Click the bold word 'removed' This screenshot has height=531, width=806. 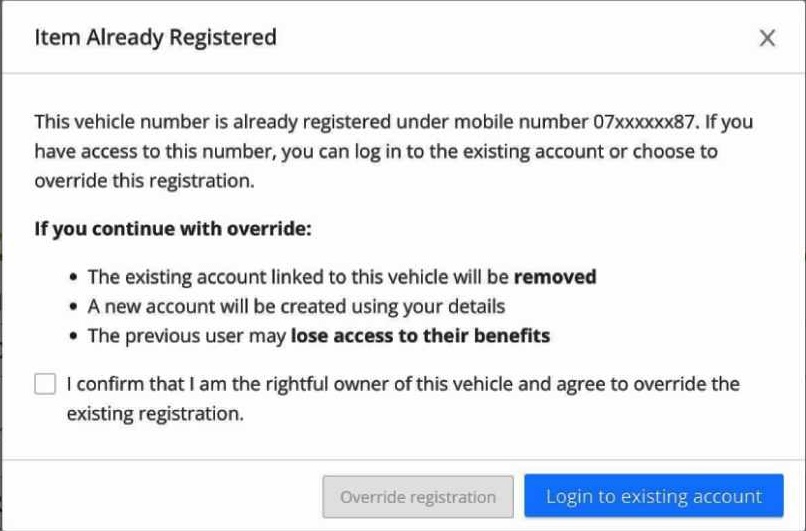[555, 276]
